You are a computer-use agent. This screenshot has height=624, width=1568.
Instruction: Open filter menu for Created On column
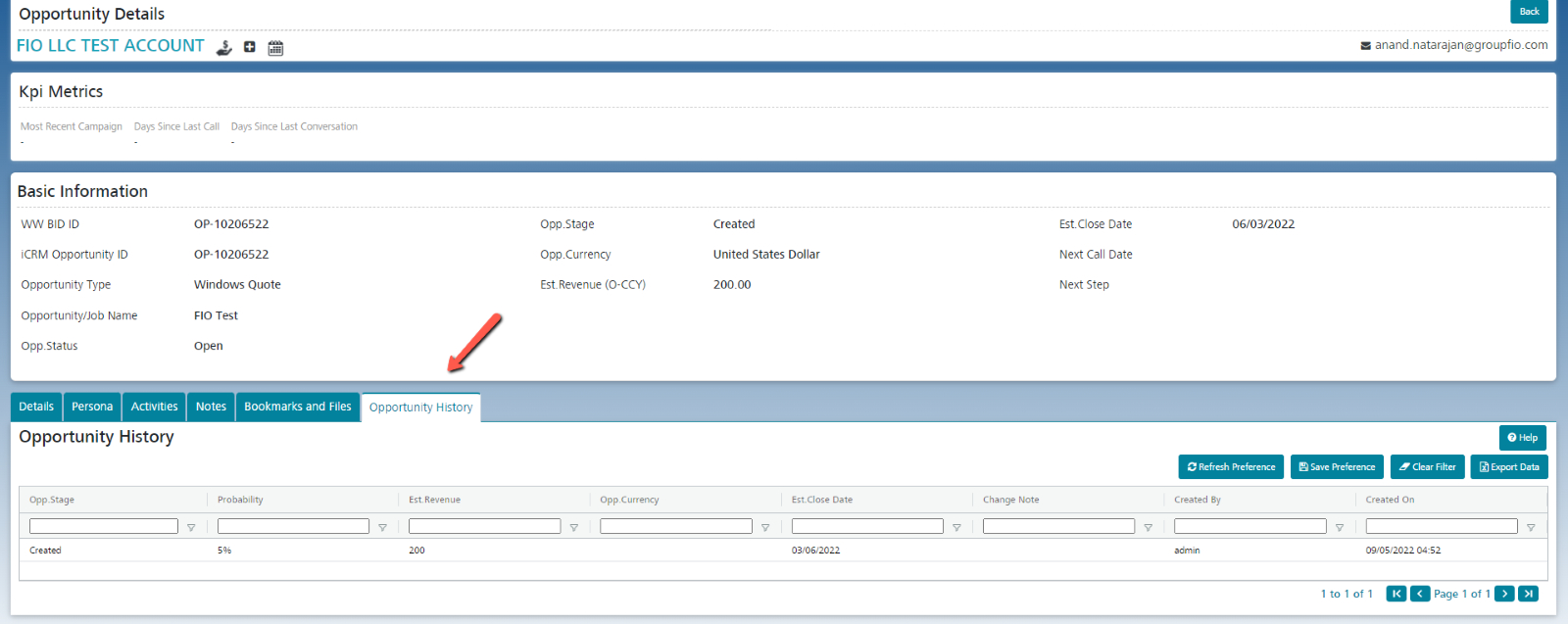click(1531, 527)
